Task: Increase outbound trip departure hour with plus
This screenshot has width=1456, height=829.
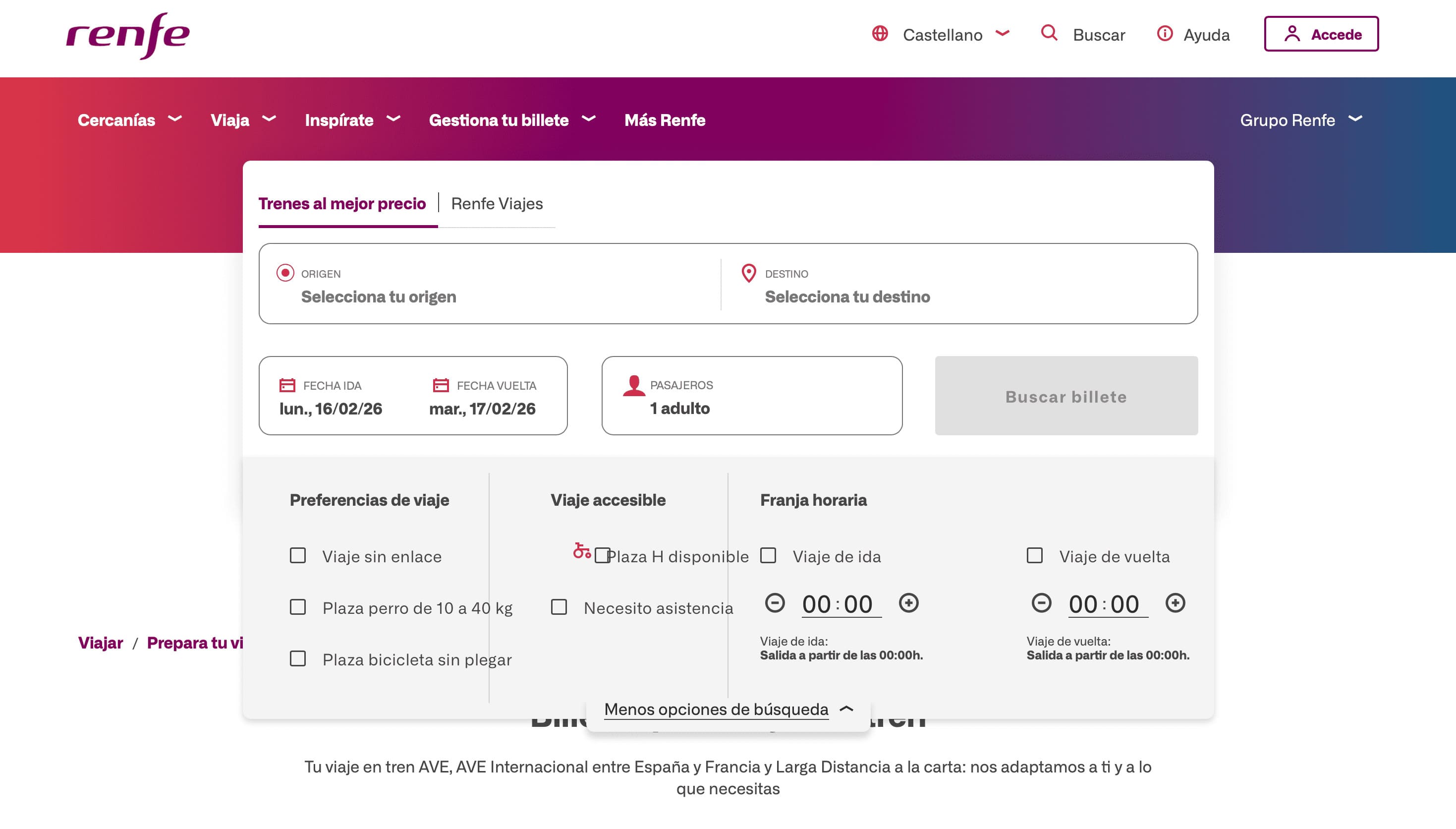Action: click(x=908, y=603)
